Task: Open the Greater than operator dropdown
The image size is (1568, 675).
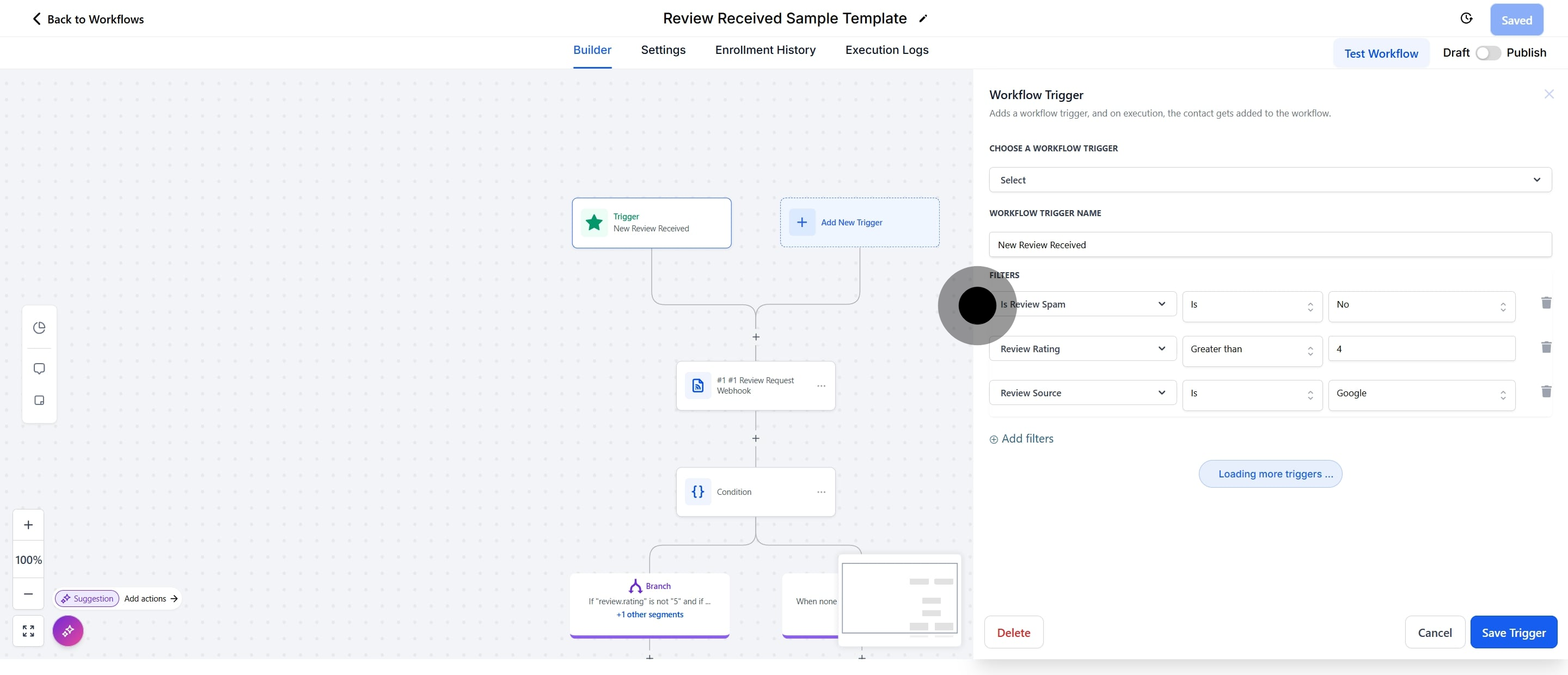Action: click(1252, 349)
